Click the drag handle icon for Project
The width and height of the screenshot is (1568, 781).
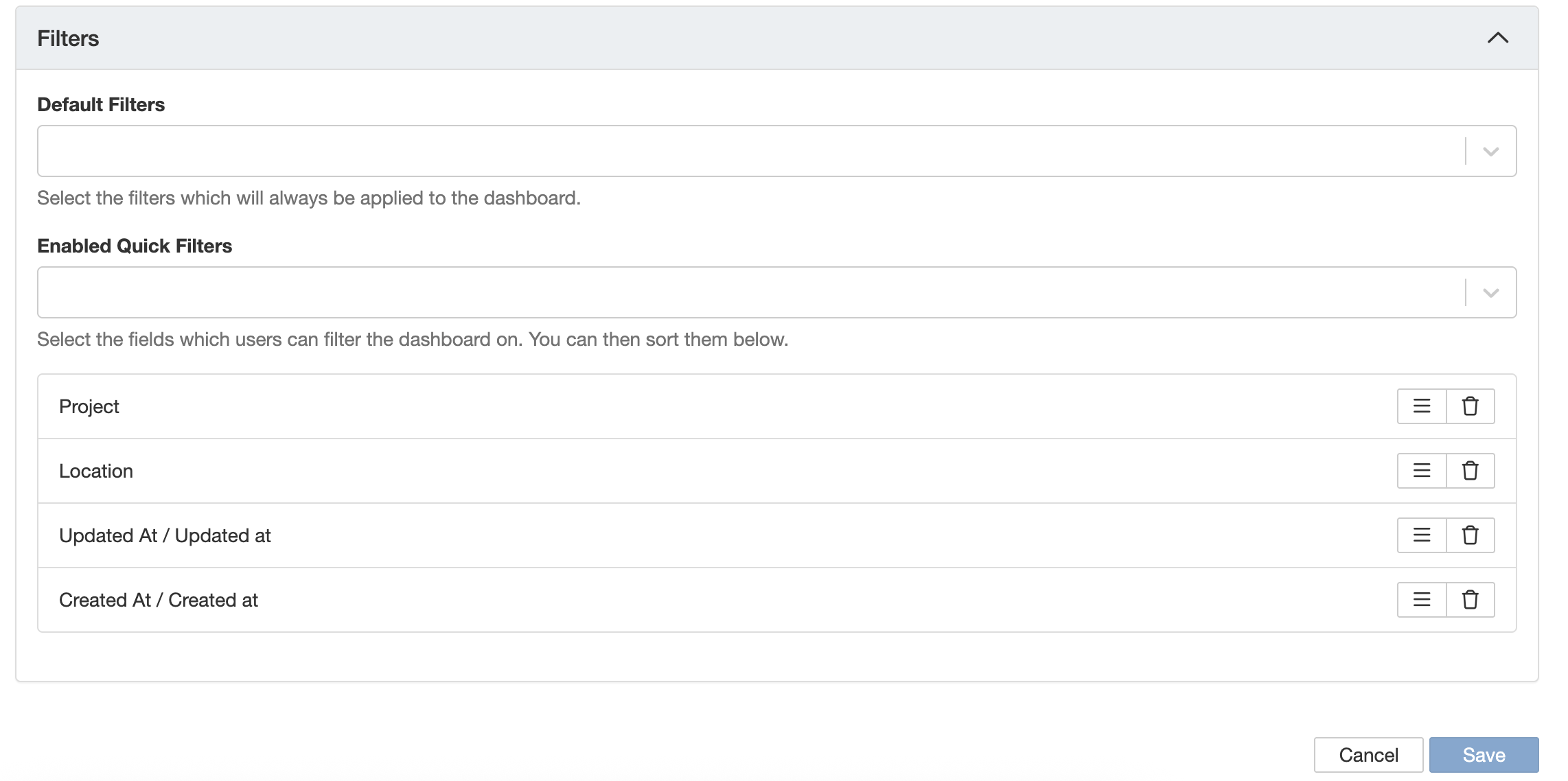[1421, 406]
